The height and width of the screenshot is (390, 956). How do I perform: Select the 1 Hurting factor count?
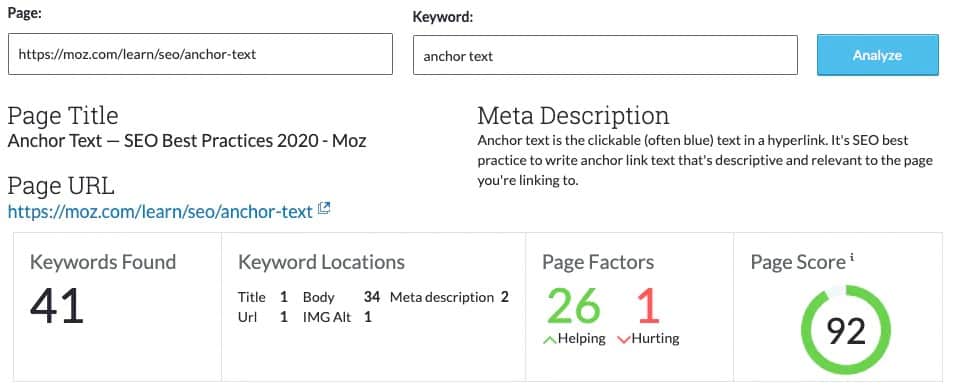pos(649,306)
